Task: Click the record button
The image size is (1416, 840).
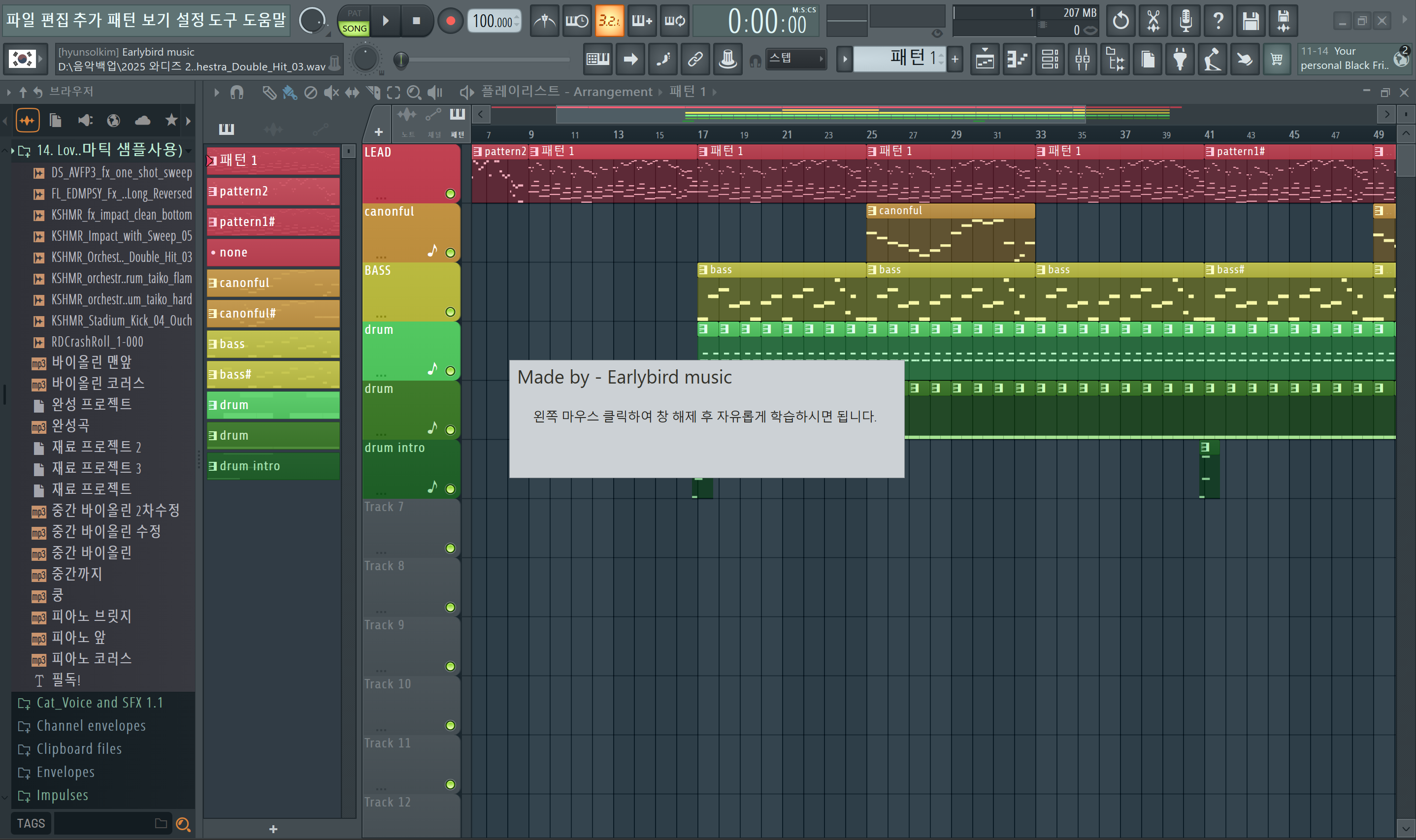Action: (x=450, y=21)
